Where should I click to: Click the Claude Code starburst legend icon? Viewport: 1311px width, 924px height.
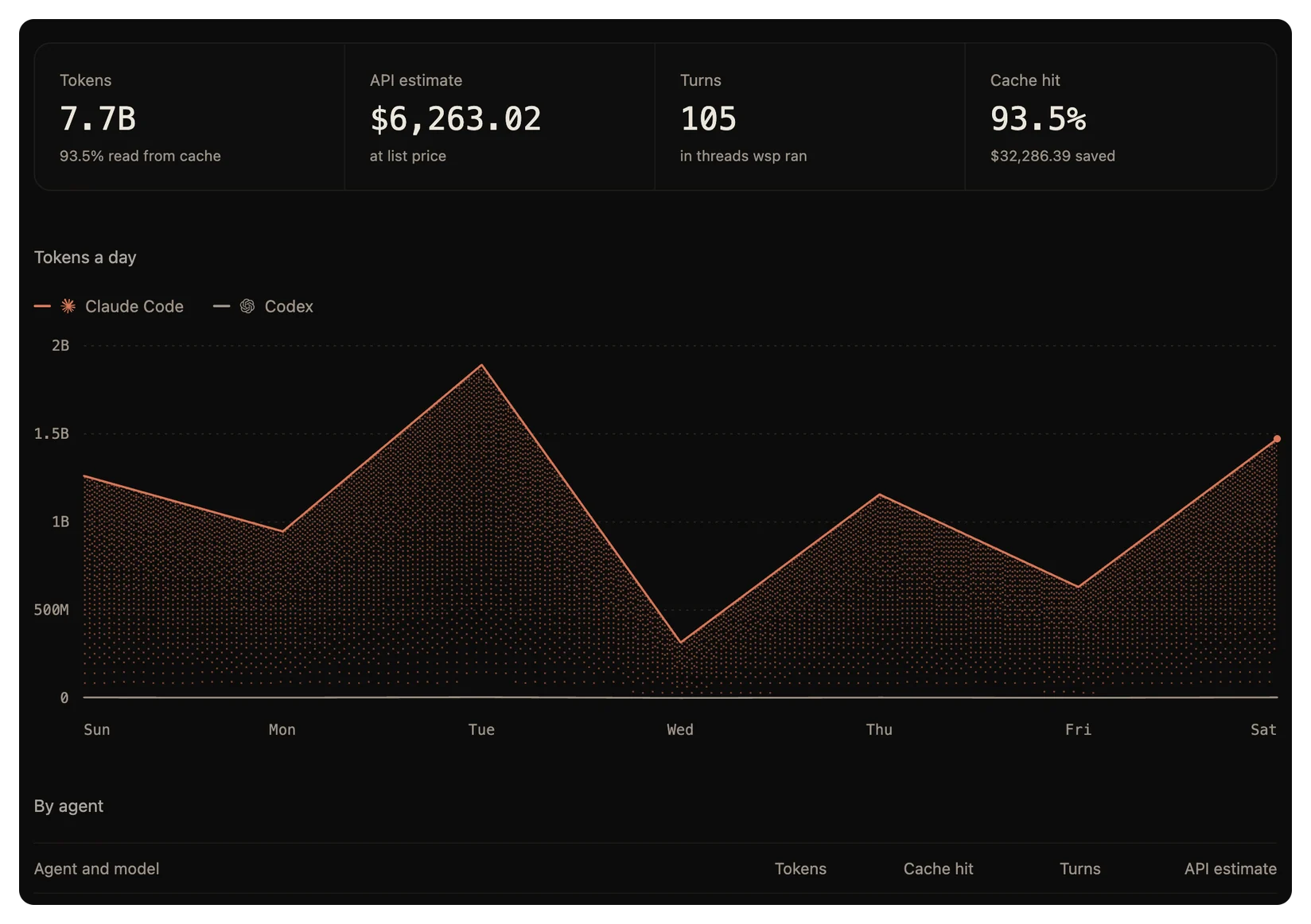pos(68,306)
